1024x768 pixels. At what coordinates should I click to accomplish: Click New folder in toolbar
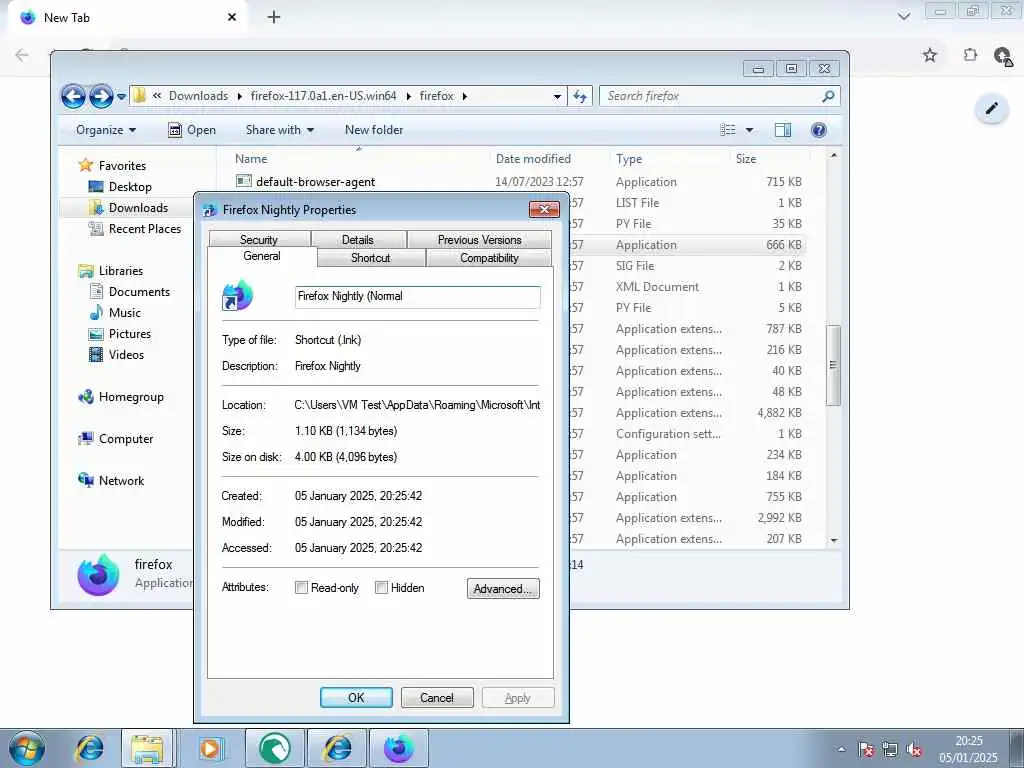374,130
